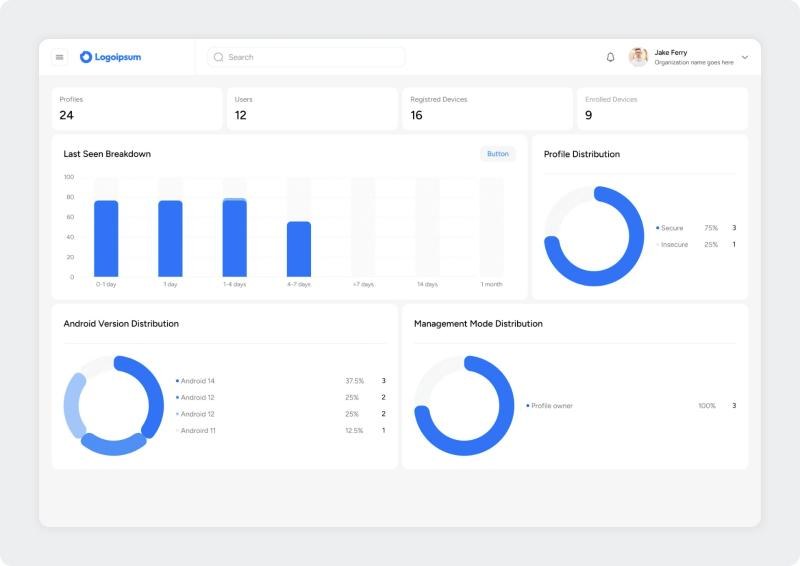Click the "14 days" axis label
This screenshot has height=566, width=800.
pos(428,284)
